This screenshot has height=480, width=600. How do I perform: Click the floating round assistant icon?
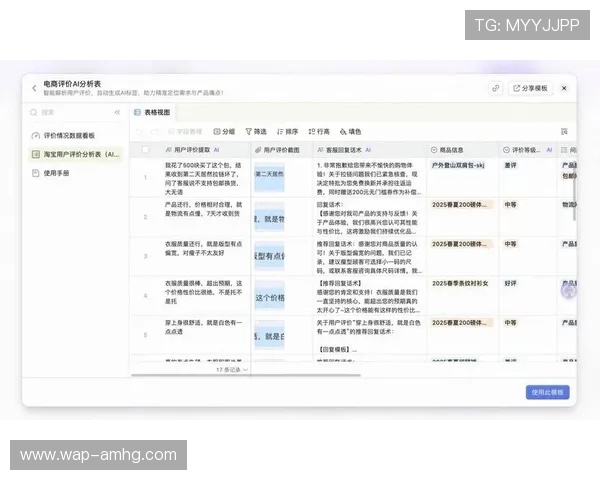569,291
